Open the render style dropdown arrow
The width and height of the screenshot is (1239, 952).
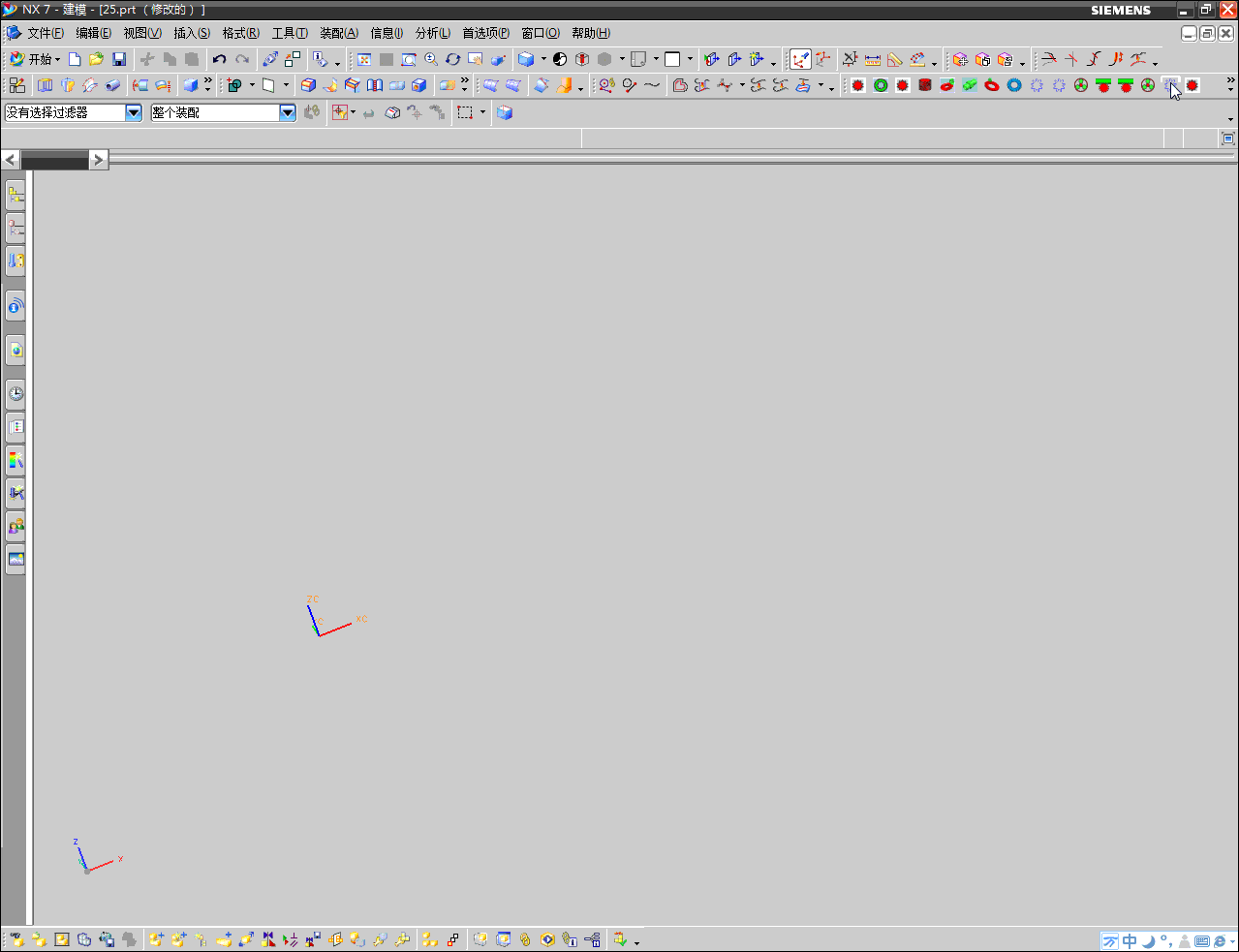click(543, 59)
